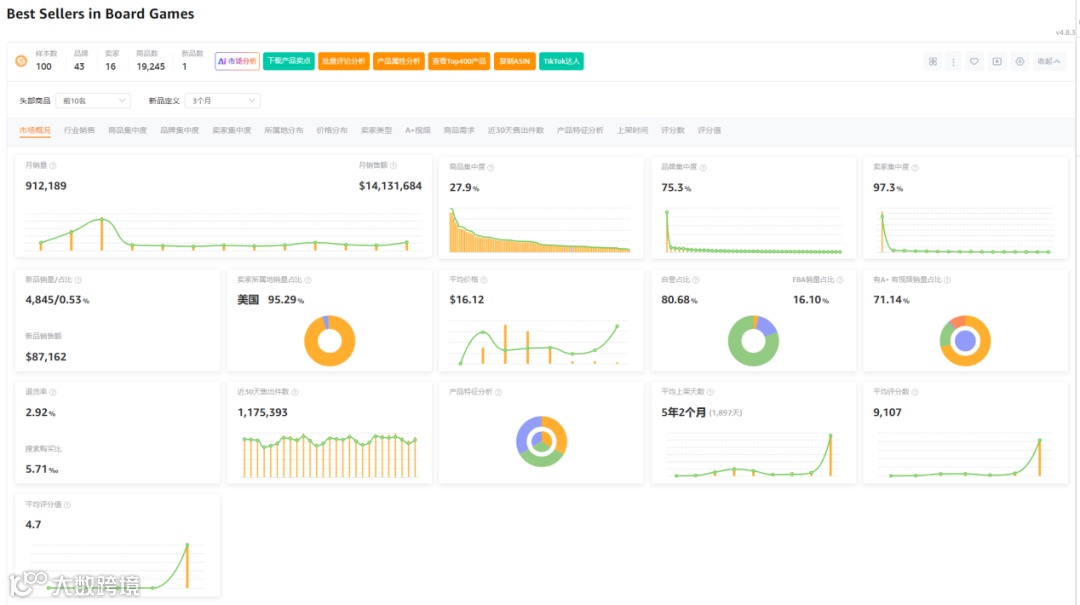Open the 价格分布 tab
The image size is (1080, 605).
point(332,130)
